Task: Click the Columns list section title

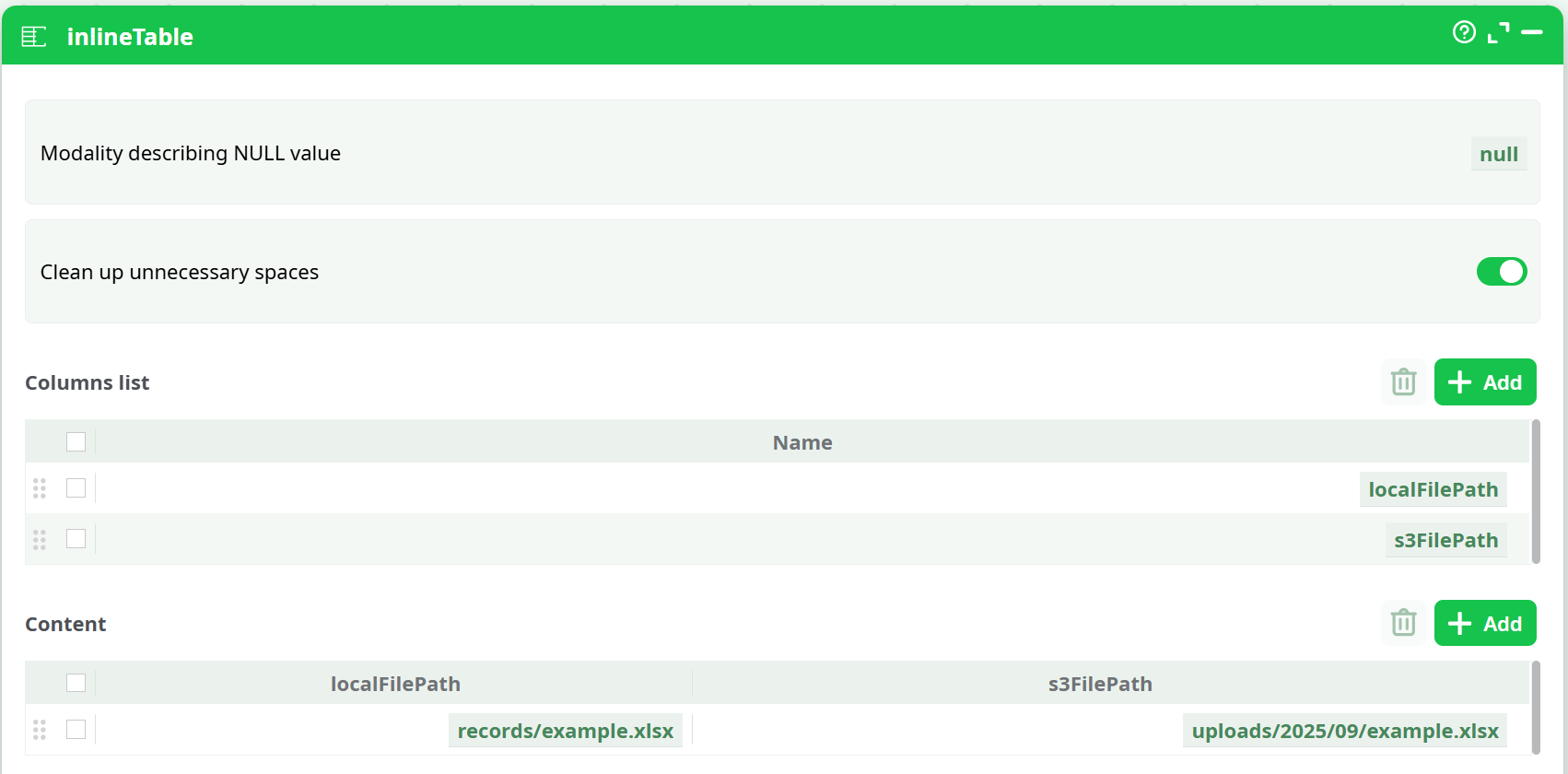Action: [x=87, y=382]
